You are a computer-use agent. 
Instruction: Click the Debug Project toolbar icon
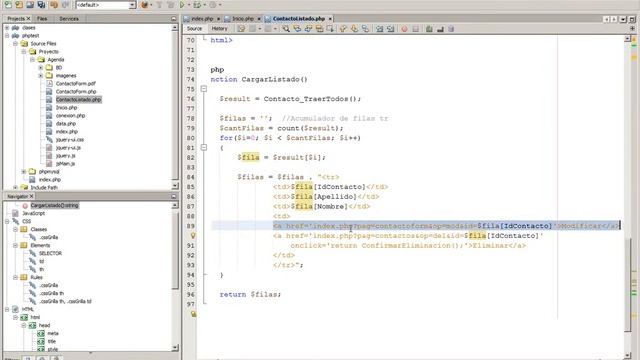pos(198,5)
